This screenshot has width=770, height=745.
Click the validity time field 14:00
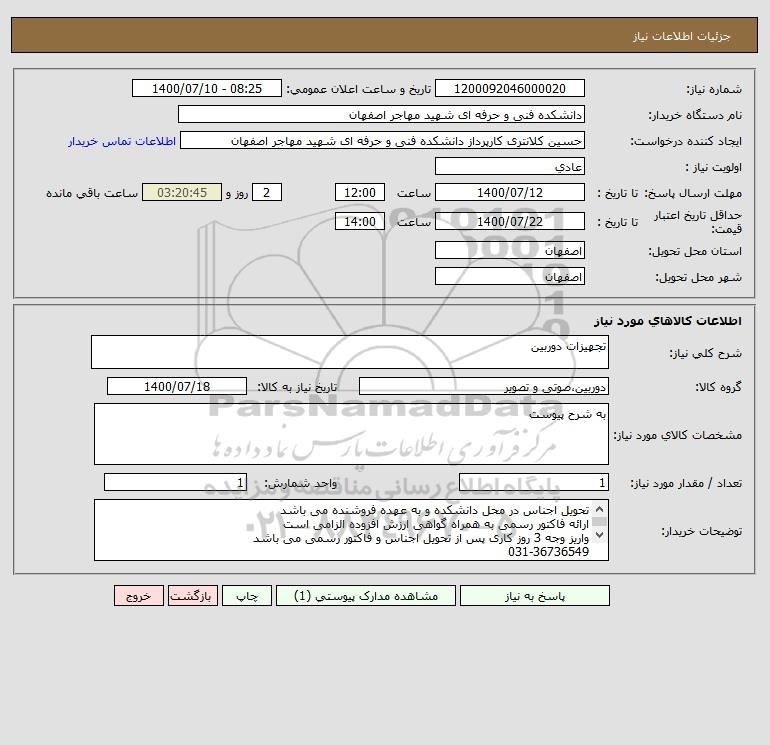359,221
